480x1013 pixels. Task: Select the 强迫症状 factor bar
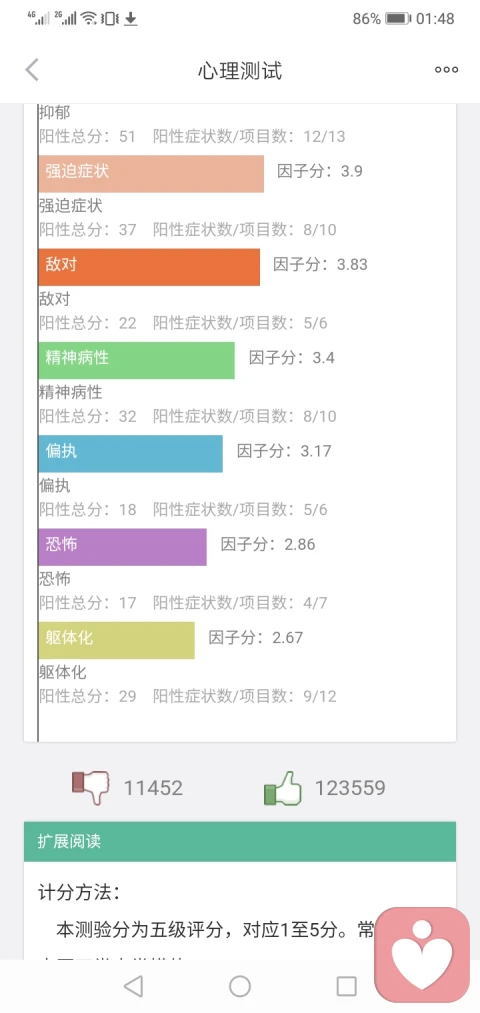[x=151, y=174]
